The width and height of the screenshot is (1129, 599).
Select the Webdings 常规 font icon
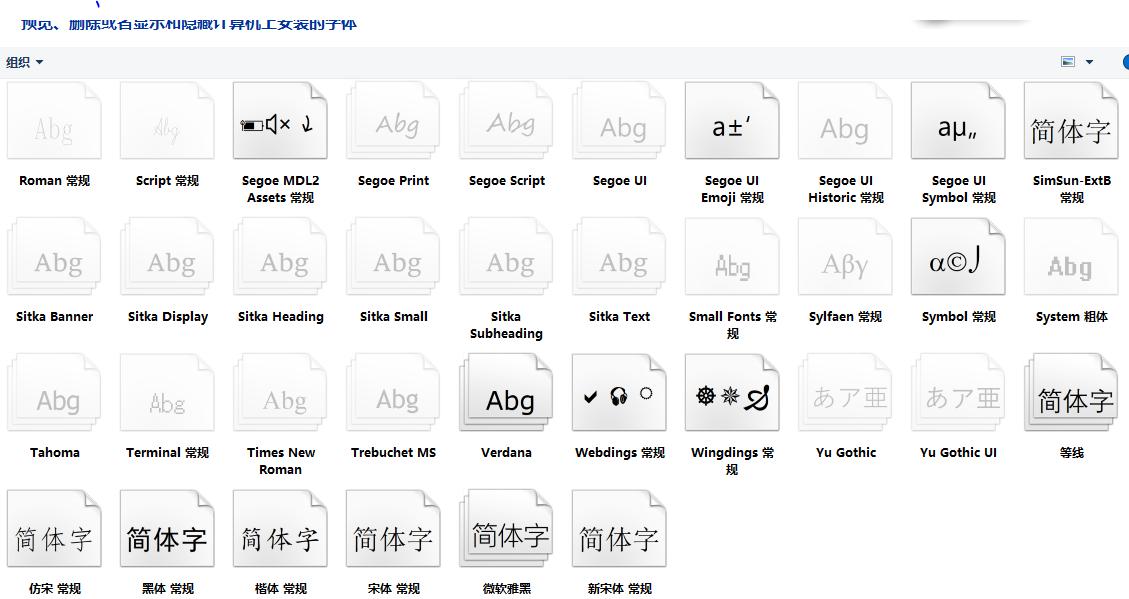(x=619, y=393)
